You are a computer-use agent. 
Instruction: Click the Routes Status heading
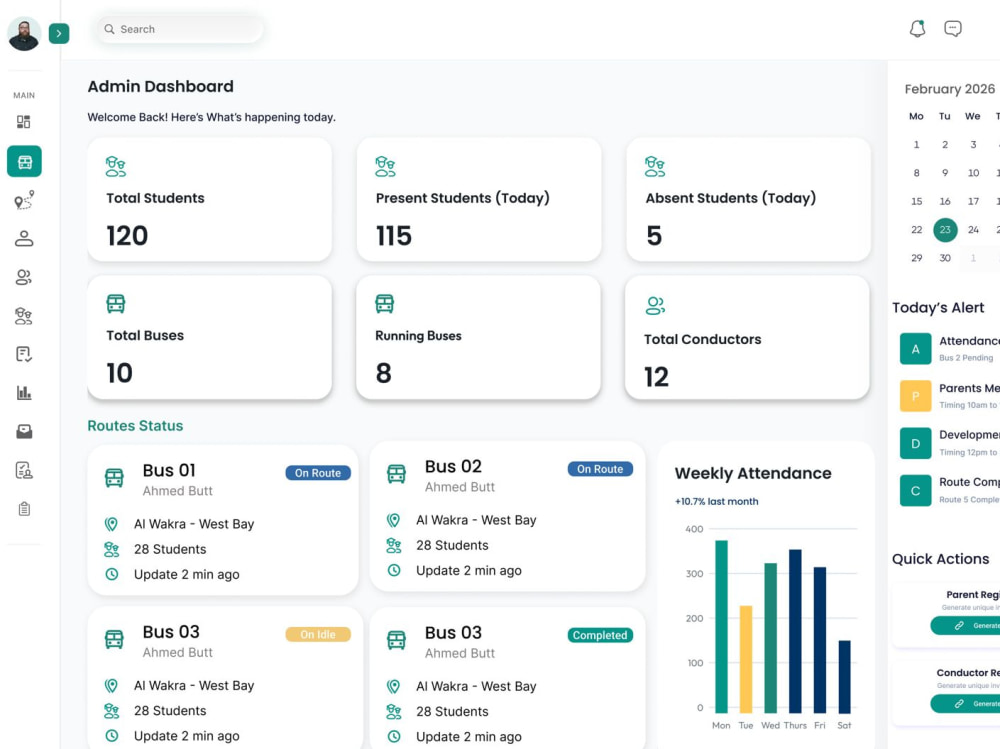(x=135, y=426)
